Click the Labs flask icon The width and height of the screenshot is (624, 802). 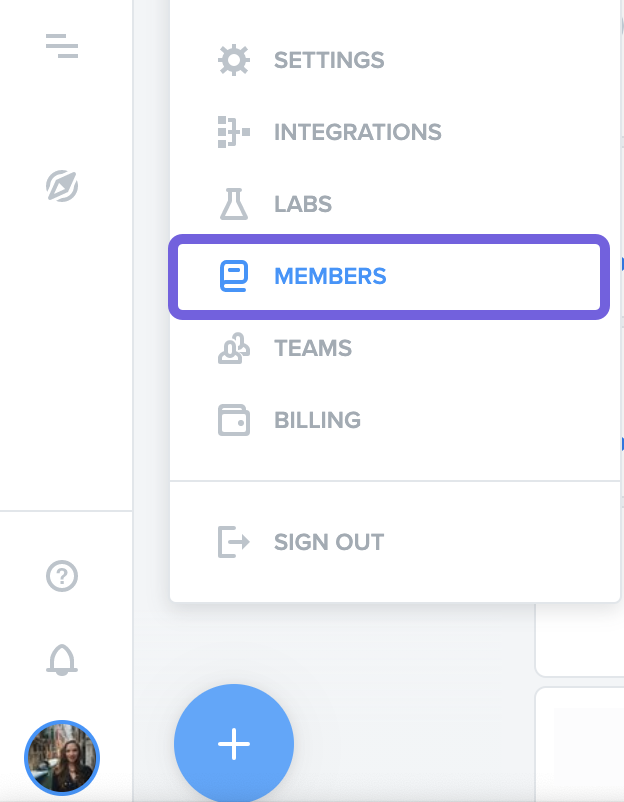pyautogui.click(x=234, y=204)
